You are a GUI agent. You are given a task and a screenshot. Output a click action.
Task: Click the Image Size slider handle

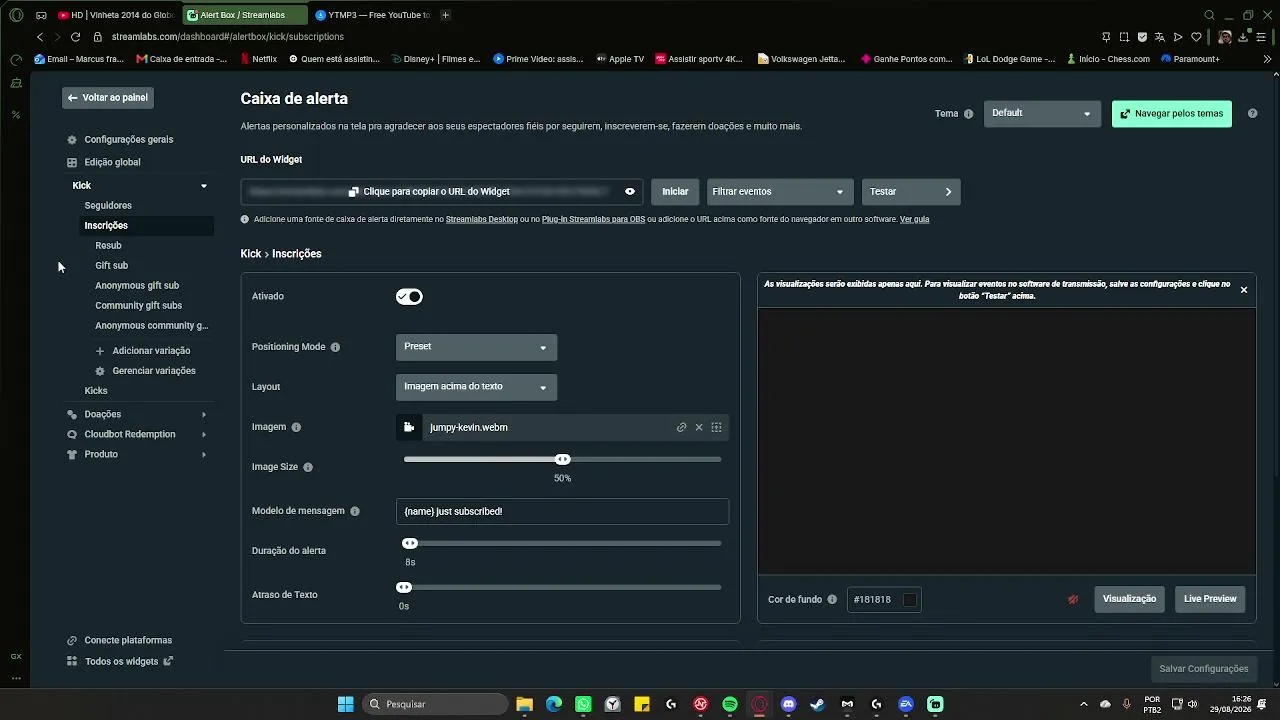pos(563,460)
